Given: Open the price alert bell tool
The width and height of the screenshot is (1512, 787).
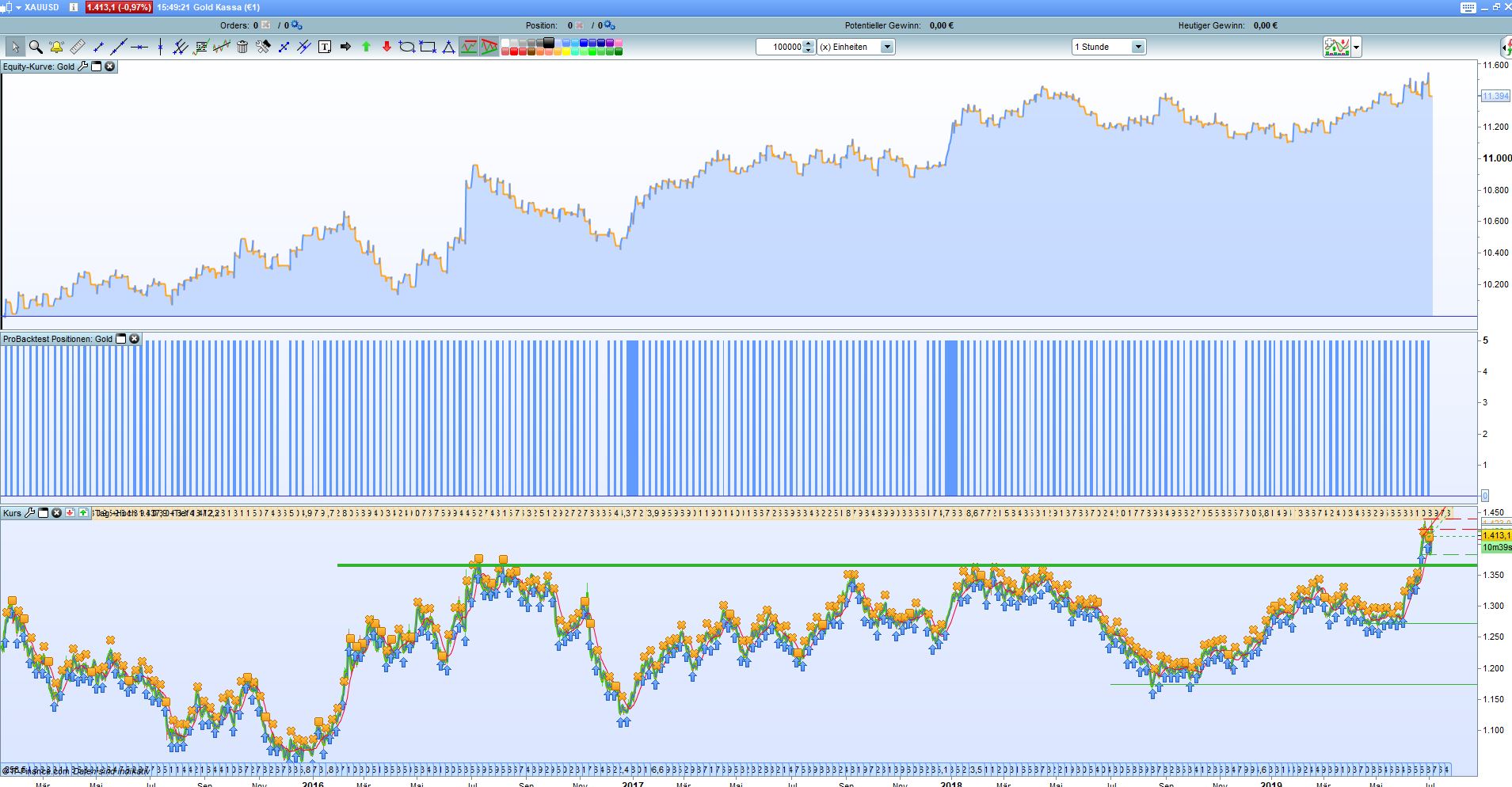Looking at the screenshot, I should point(56,47).
